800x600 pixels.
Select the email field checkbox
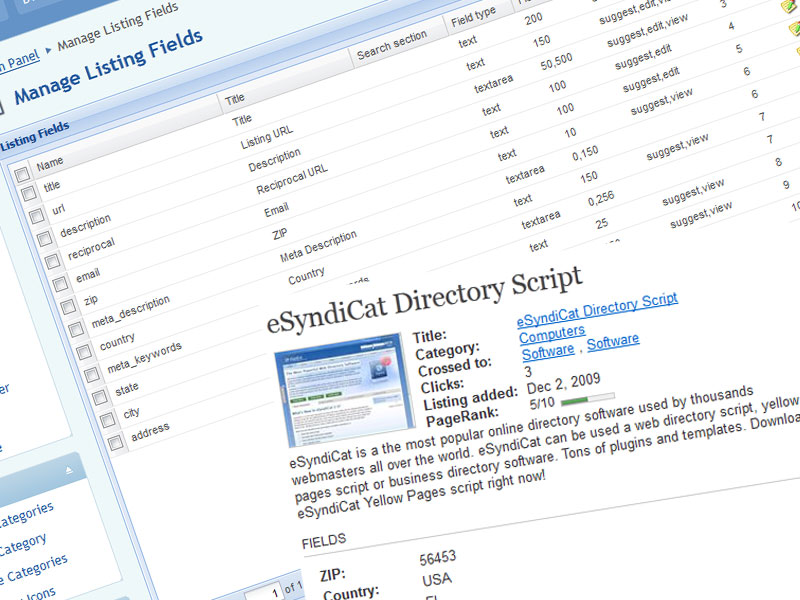(x=60, y=284)
